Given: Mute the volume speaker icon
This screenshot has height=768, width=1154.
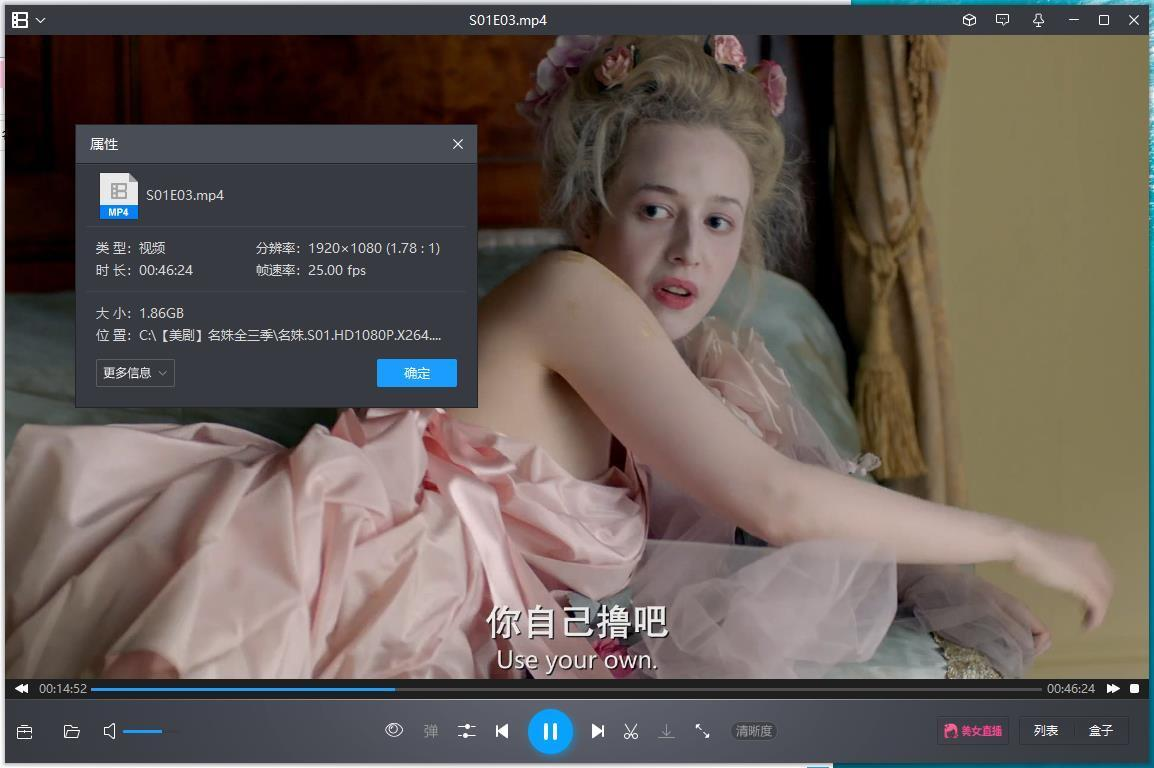Looking at the screenshot, I should pos(108,731).
